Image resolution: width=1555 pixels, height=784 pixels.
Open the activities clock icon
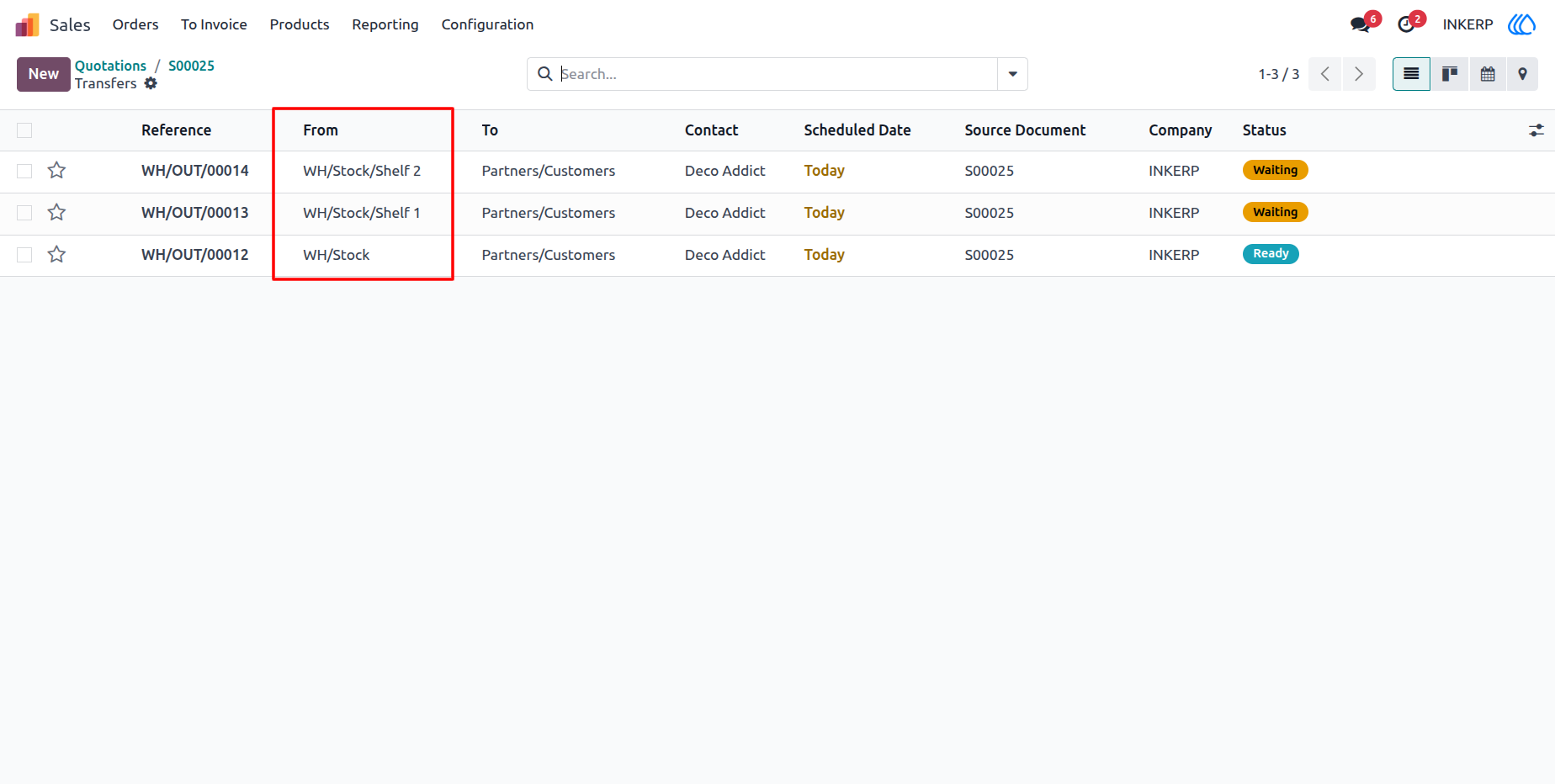(1406, 24)
